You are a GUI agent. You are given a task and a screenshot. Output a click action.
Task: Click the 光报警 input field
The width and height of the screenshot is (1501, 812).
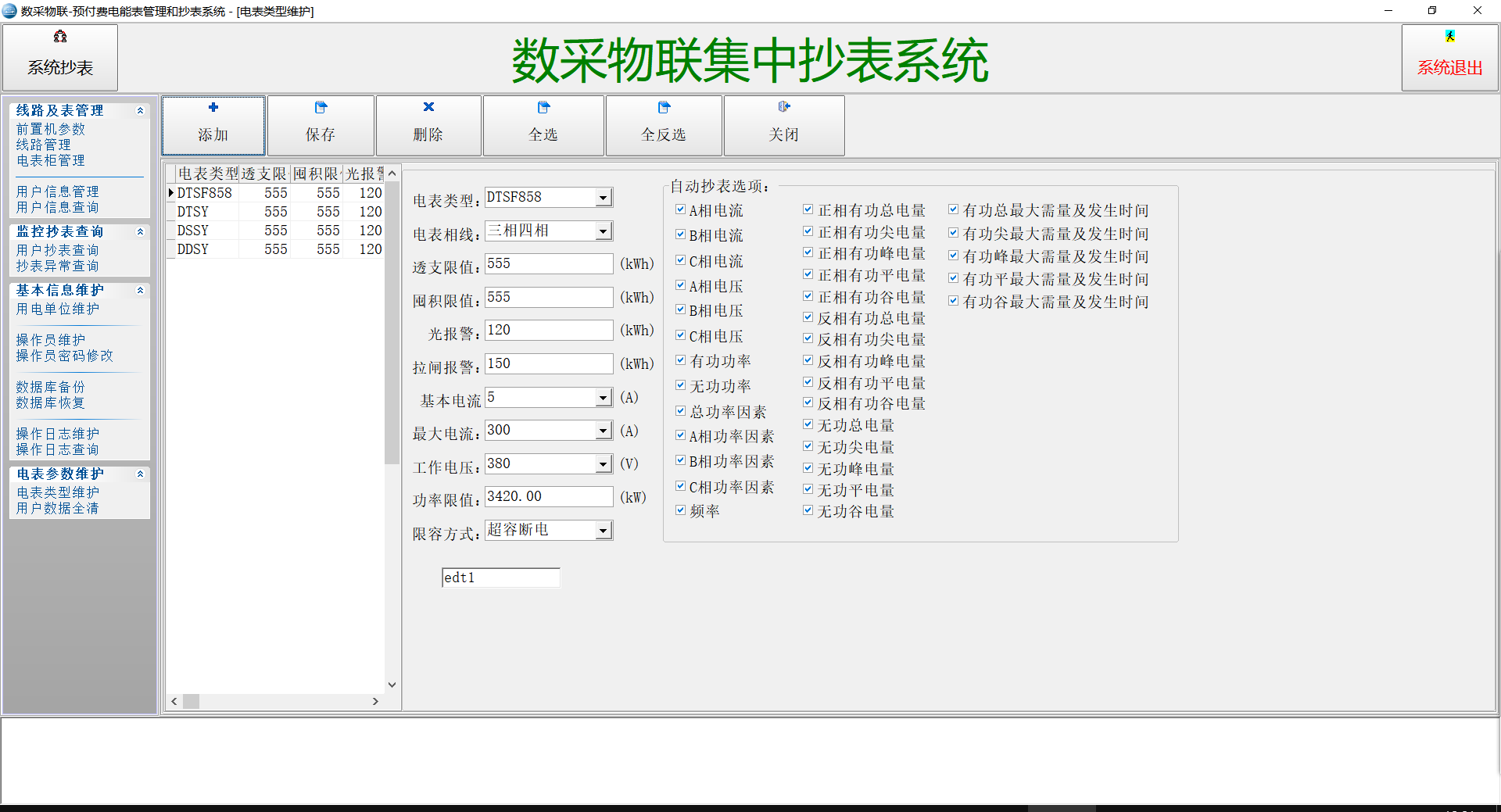[x=549, y=331]
